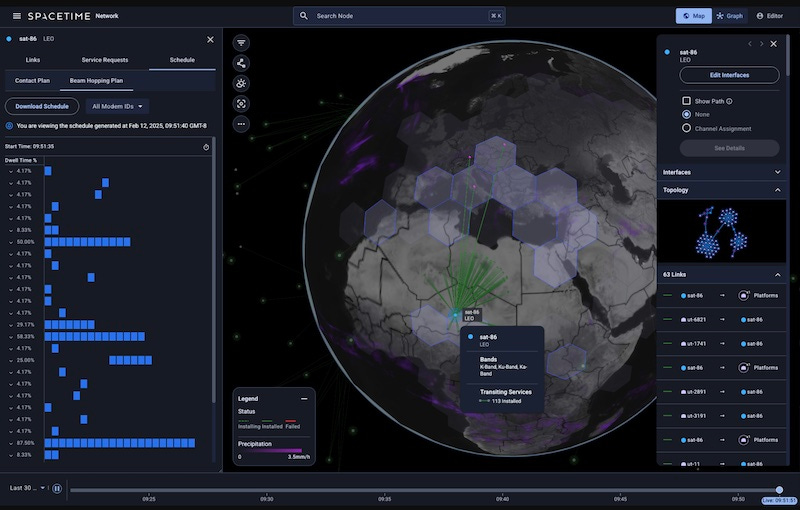Select the None radio option
800x510 pixels.
686,115
